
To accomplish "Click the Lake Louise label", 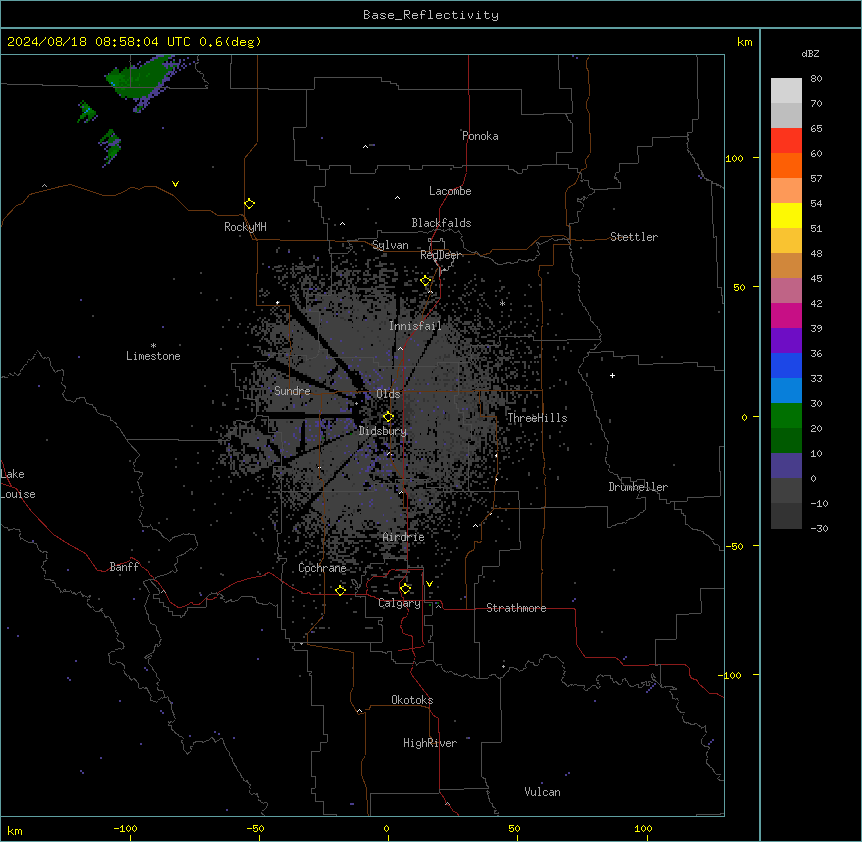I will (18, 484).
